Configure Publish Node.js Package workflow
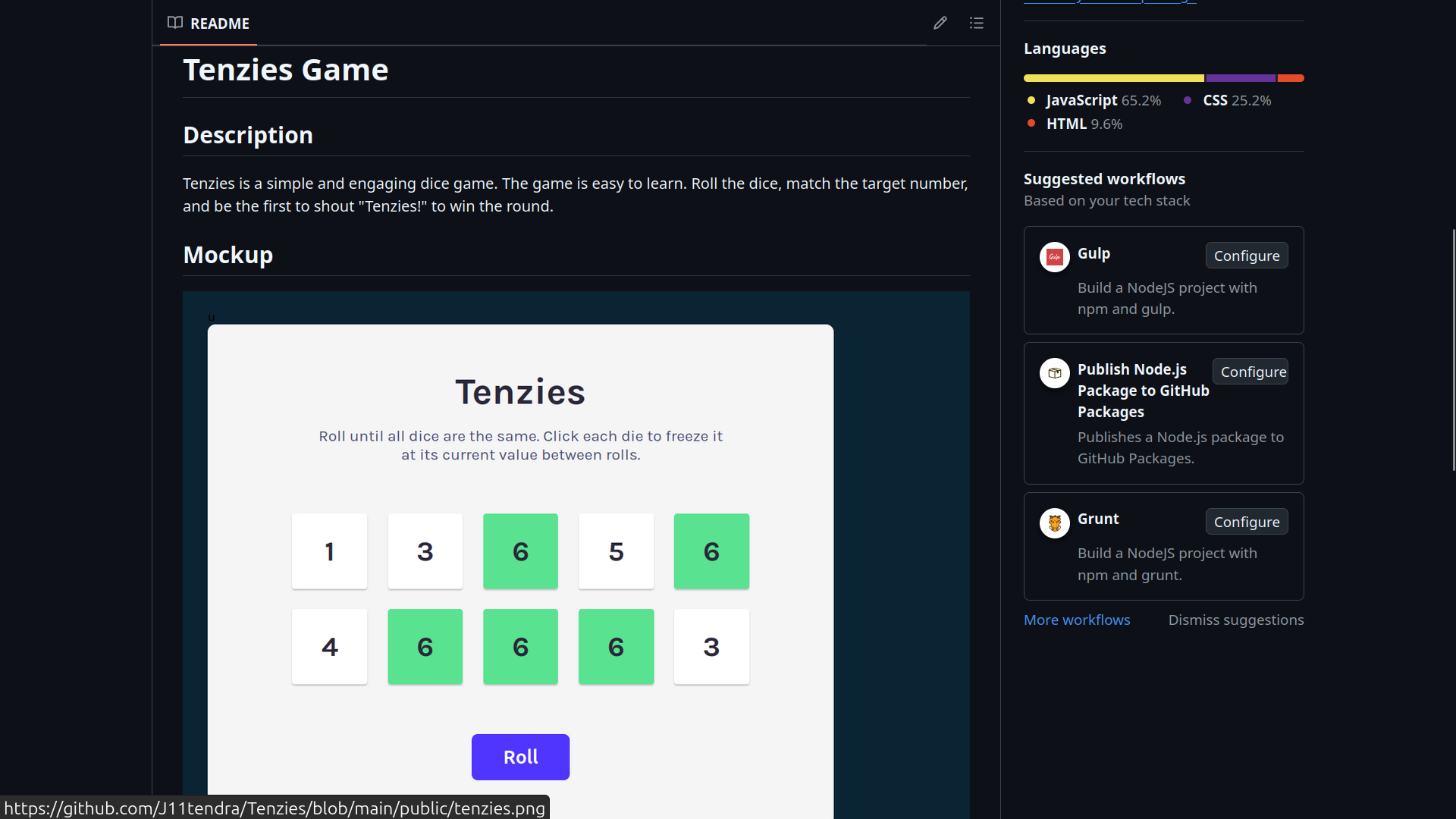The height and width of the screenshot is (819, 1456). click(x=1251, y=372)
